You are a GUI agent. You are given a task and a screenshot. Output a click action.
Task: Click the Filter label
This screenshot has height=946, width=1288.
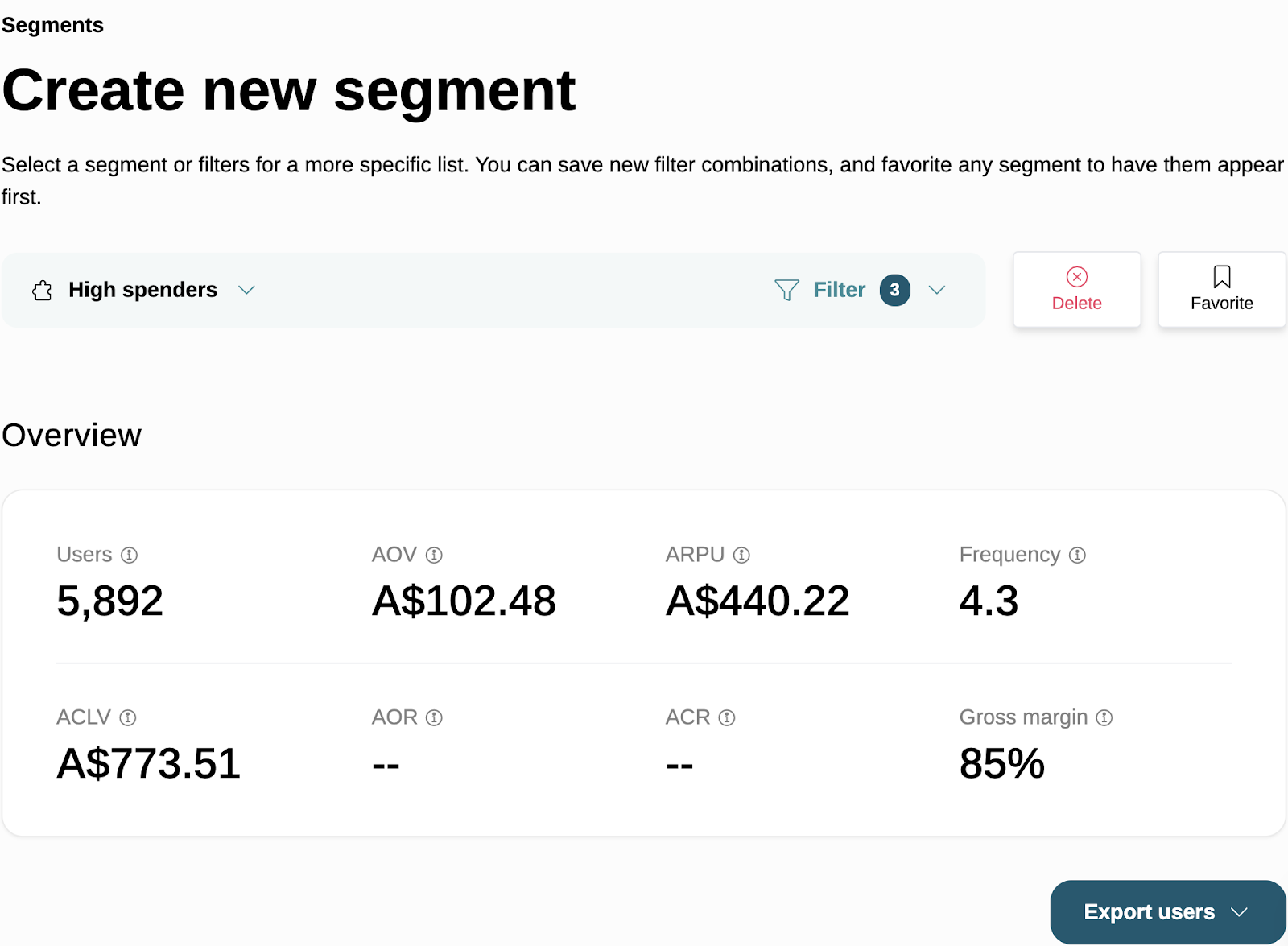(840, 290)
